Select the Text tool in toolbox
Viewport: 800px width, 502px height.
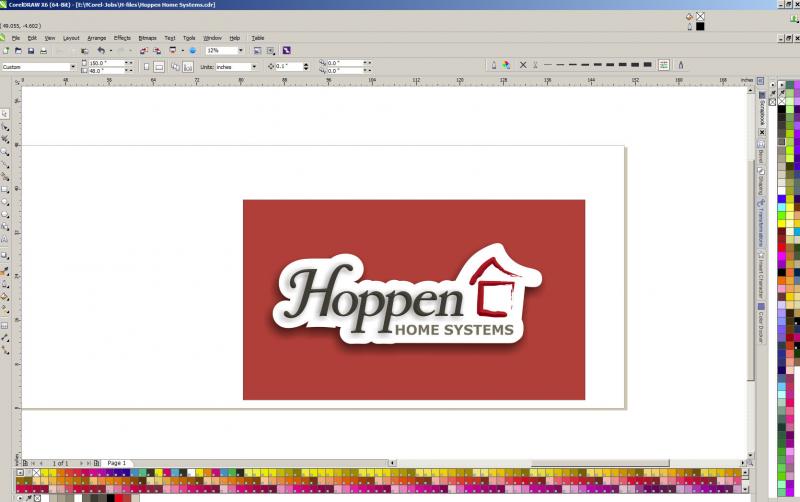pos(5,239)
